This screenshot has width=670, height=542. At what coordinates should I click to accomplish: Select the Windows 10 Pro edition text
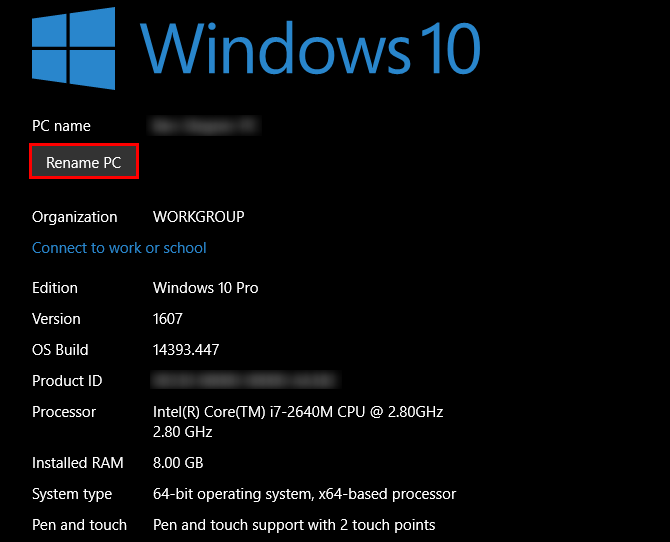point(206,288)
